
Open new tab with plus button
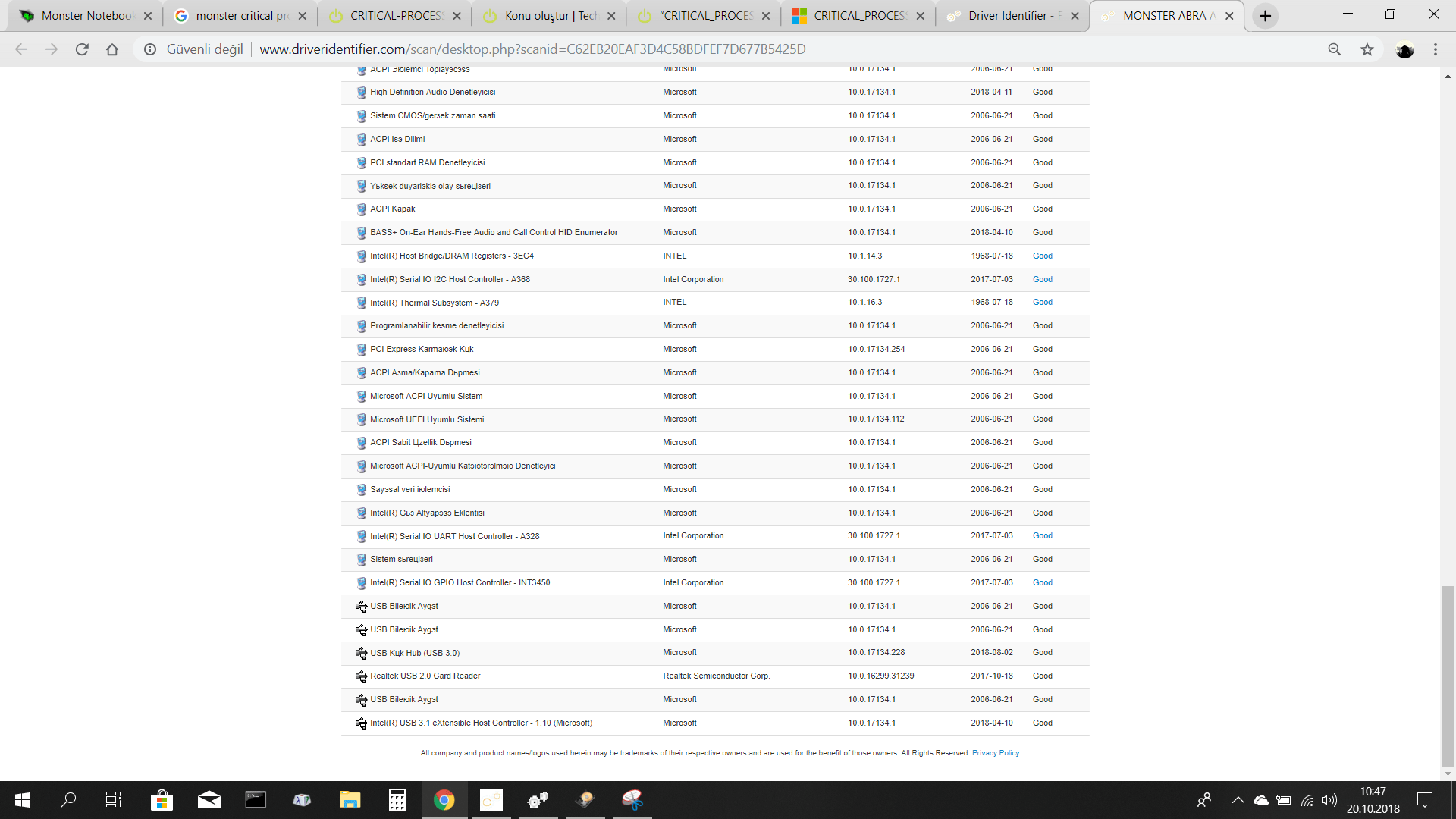click(x=1265, y=16)
